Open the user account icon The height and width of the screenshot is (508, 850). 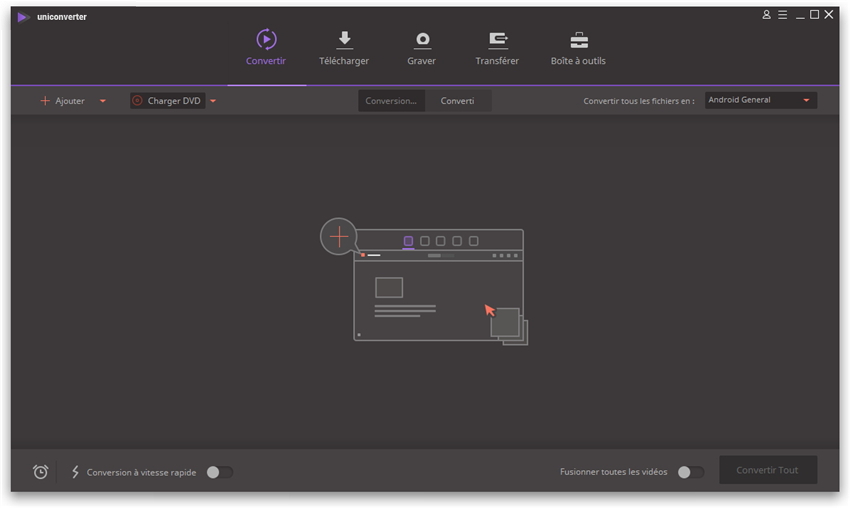[766, 15]
